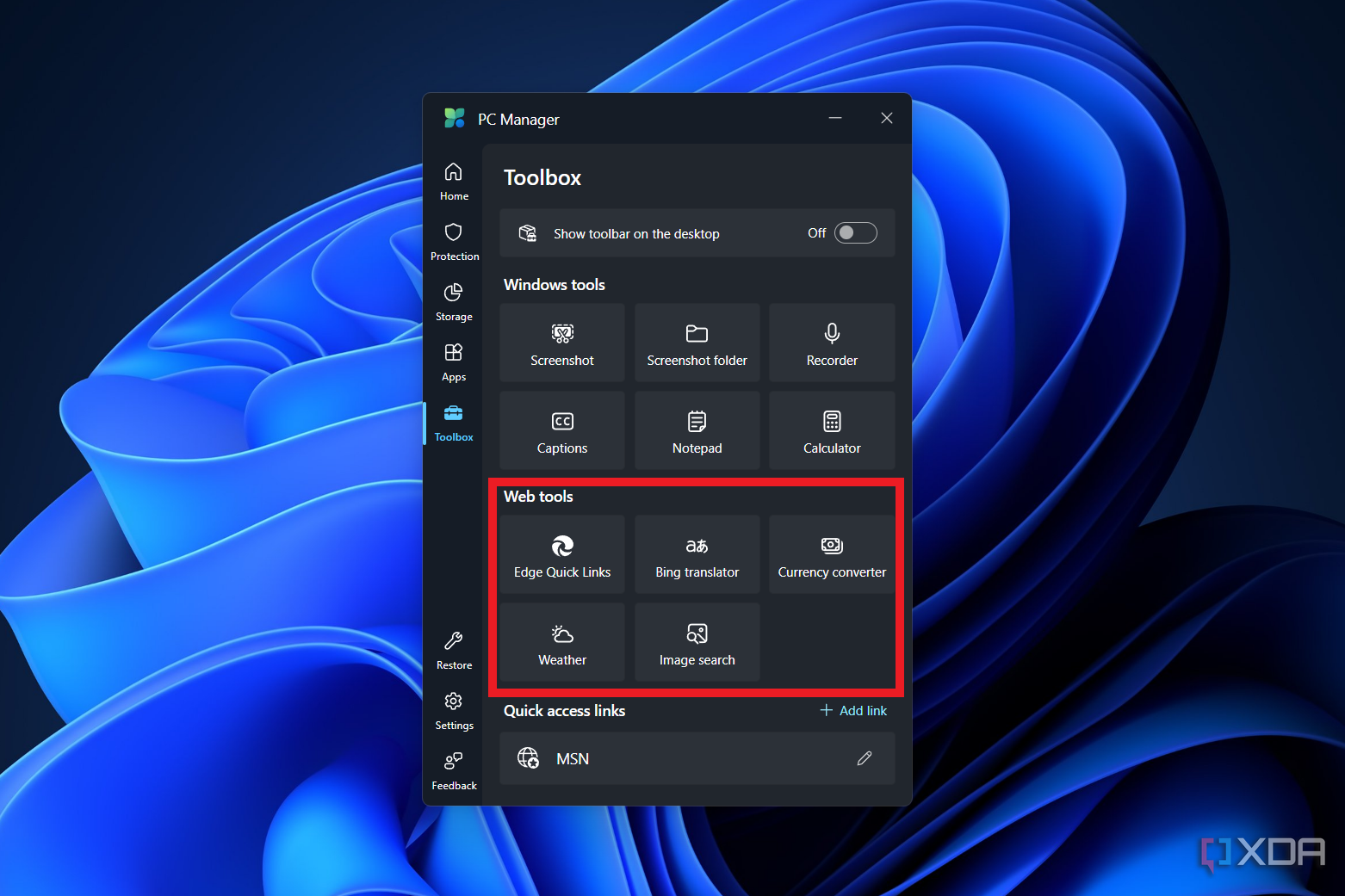
Task: Launch Notepad from Windows tools
Action: tap(697, 430)
